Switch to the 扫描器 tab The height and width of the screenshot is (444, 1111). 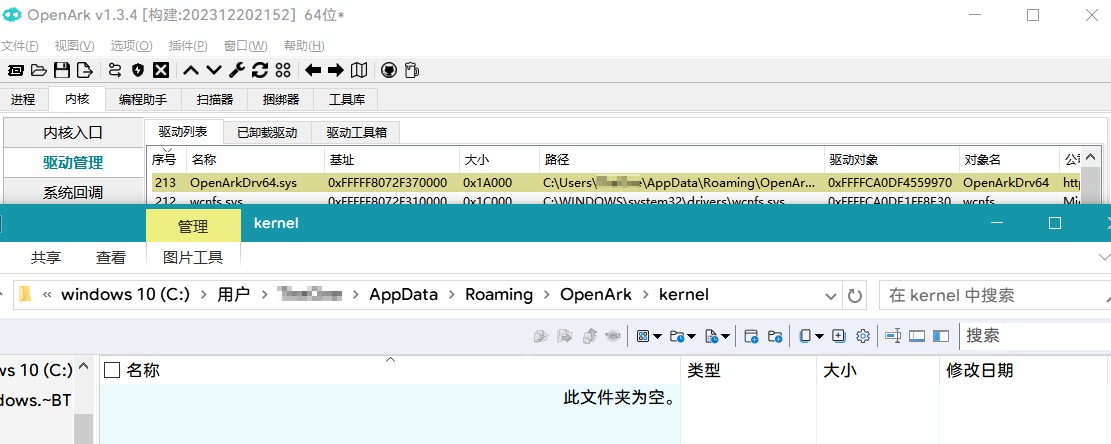(x=215, y=99)
